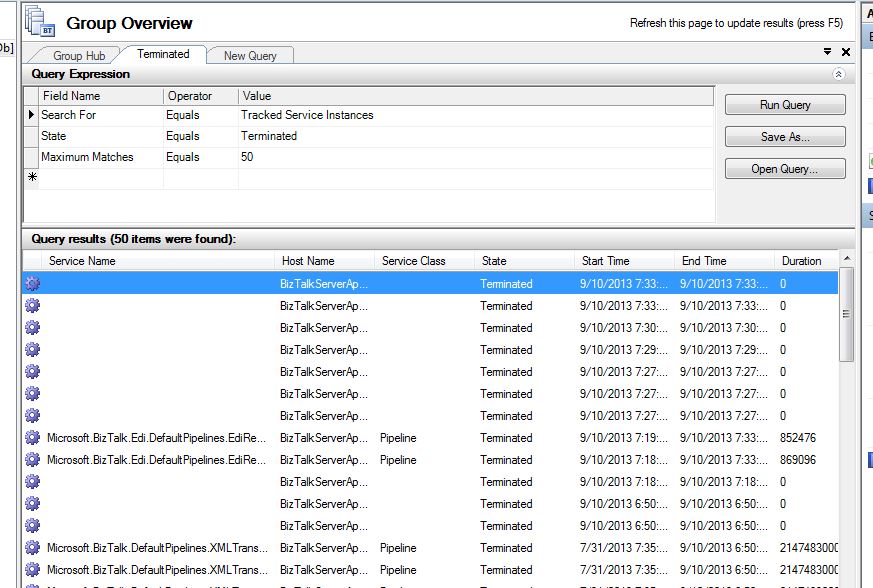Sort results by State column header
Screen dimensions: 873x588
tap(524, 261)
